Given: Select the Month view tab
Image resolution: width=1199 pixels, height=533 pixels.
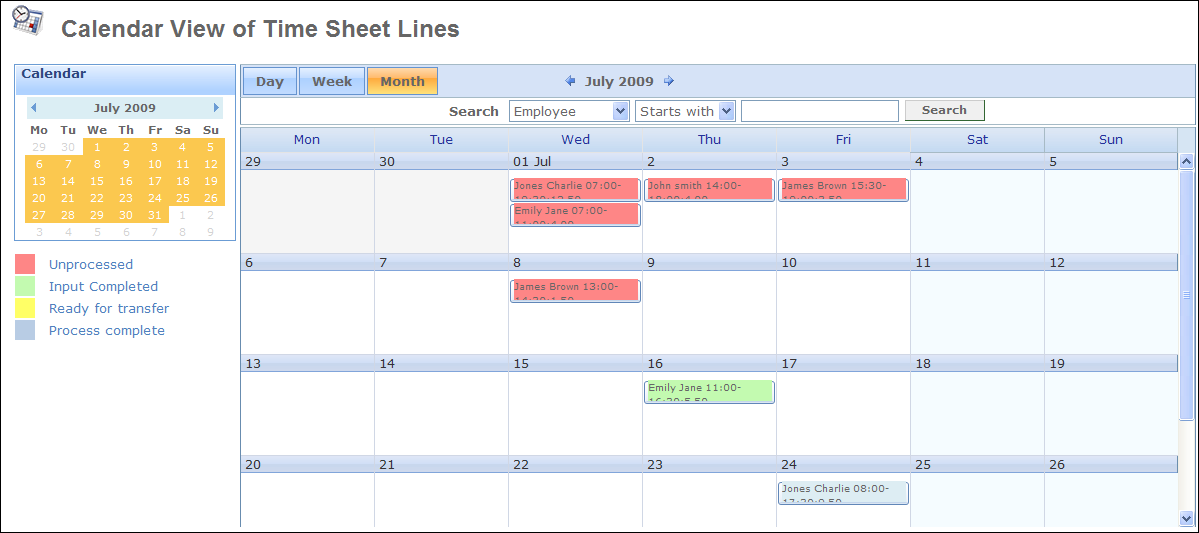Looking at the screenshot, I should click(402, 81).
